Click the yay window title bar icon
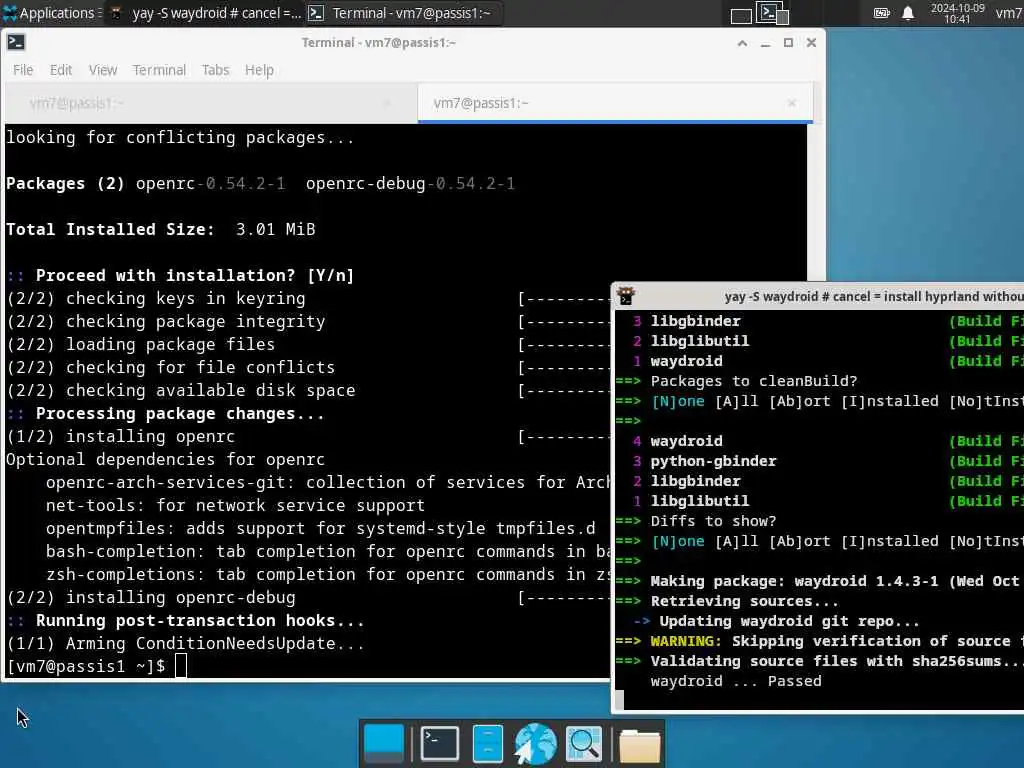Viewport: 1024px width, 768px height. (626, 296)
